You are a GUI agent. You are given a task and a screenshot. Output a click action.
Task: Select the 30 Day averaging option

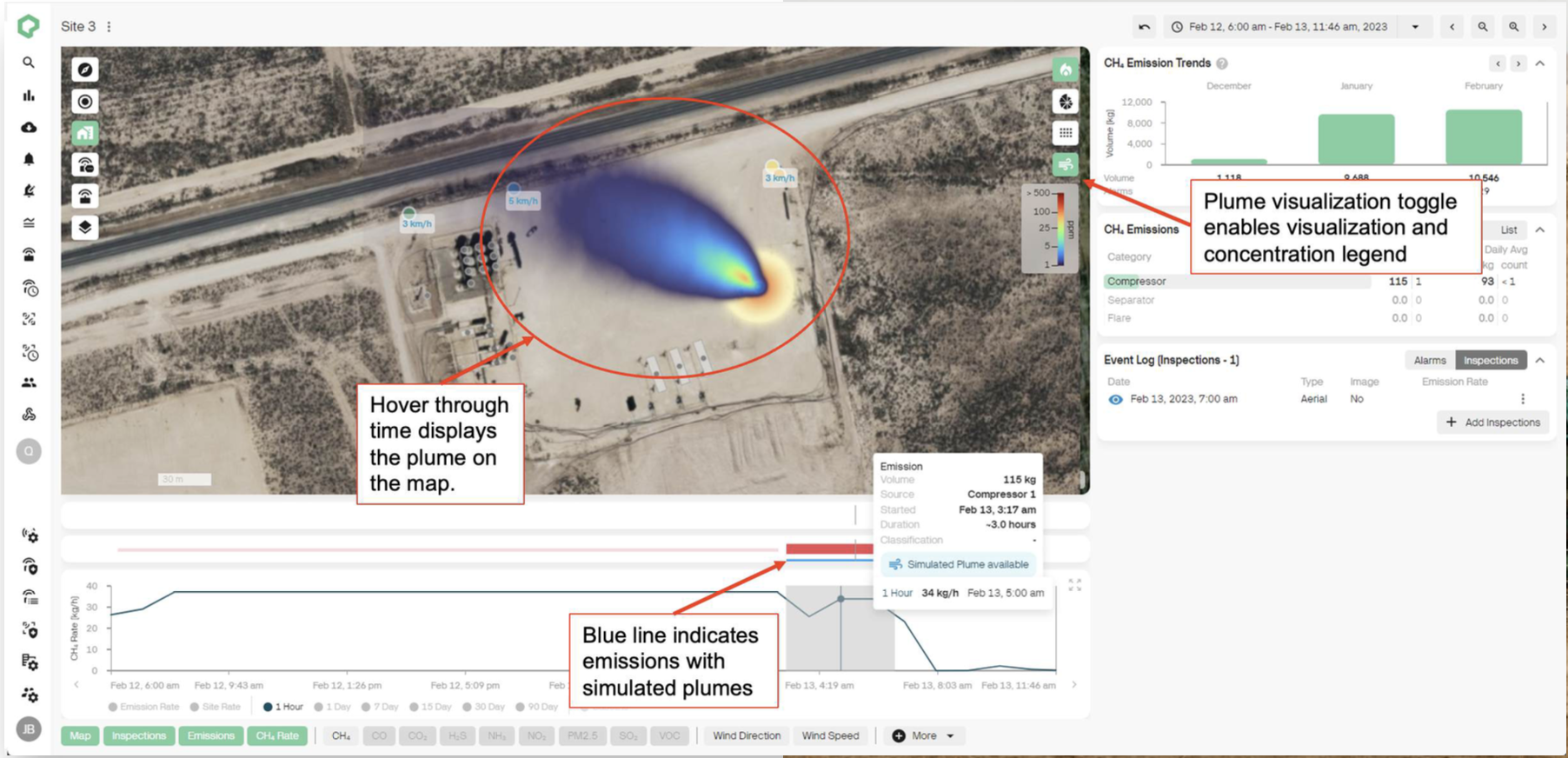(483, 707)
